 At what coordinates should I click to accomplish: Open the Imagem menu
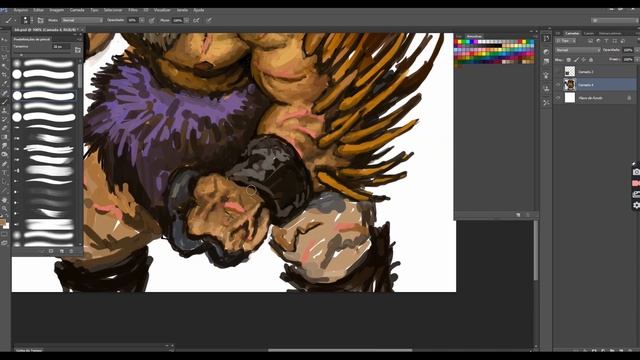(x=56, y=10)
